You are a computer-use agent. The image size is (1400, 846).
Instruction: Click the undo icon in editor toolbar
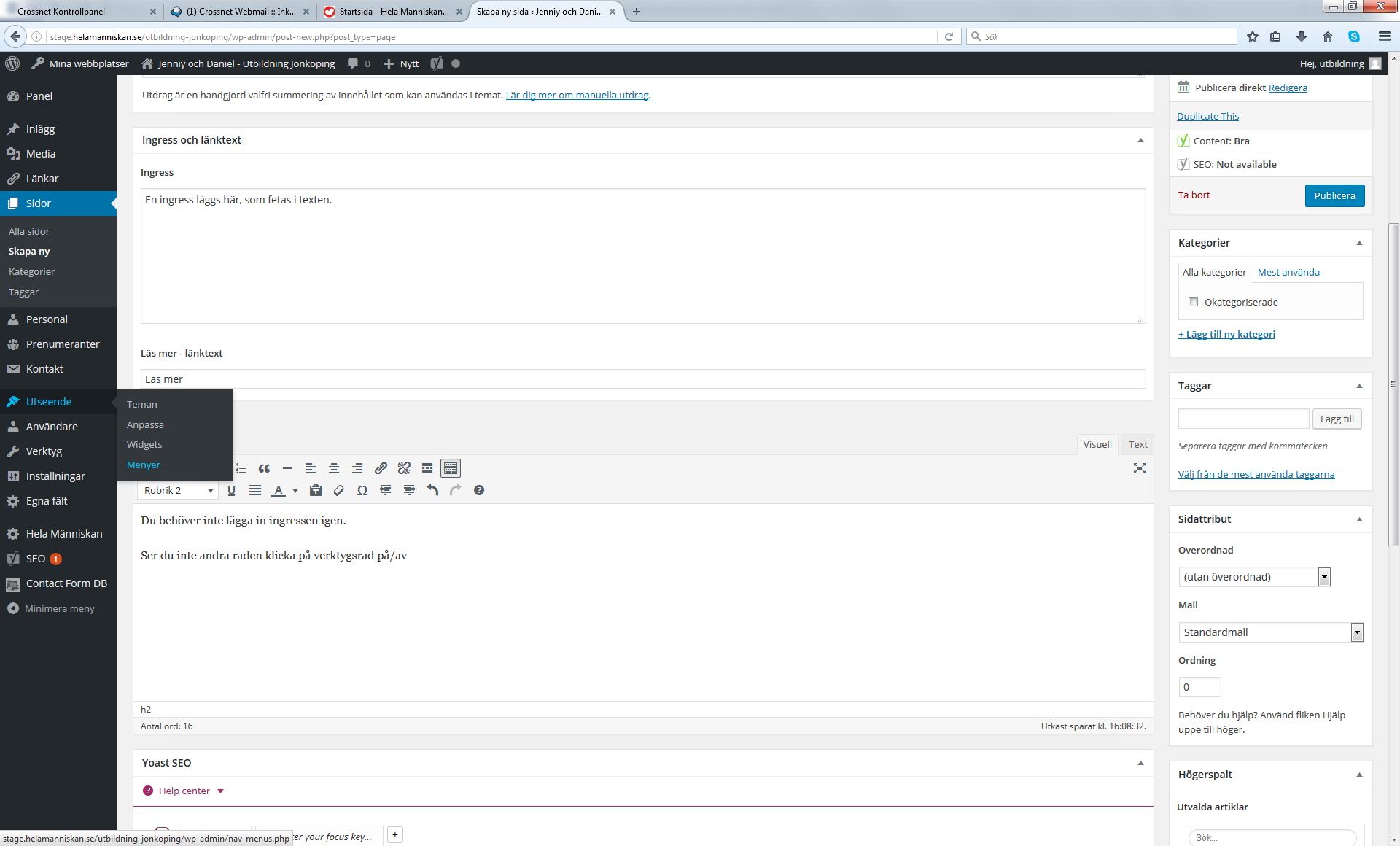[x=432, y=490]
